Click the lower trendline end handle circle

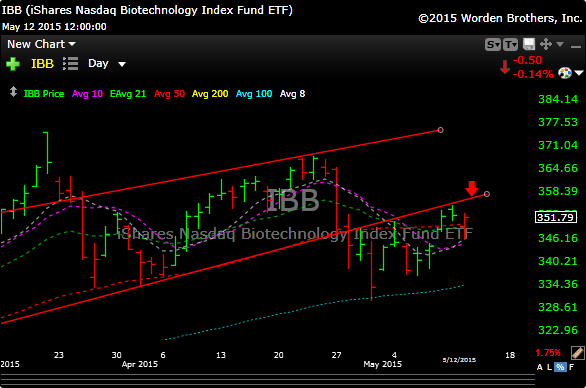(487, 194)
